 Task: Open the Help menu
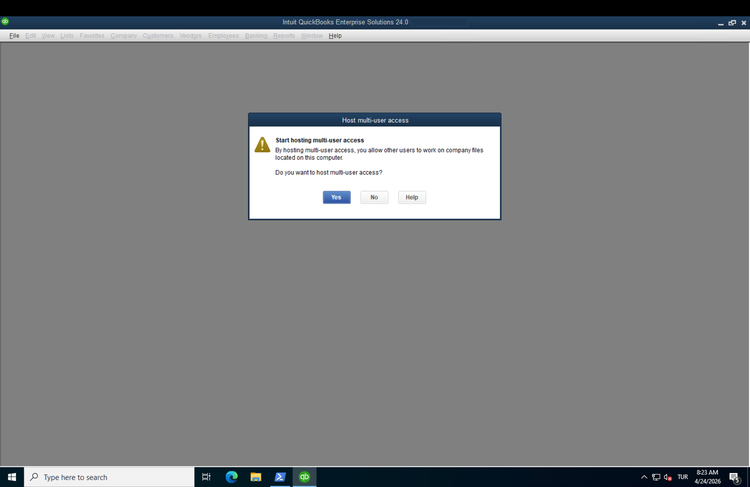335,36
